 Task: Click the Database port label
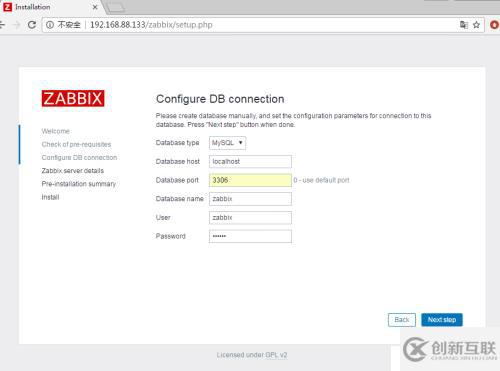click(x=177, y=180)
